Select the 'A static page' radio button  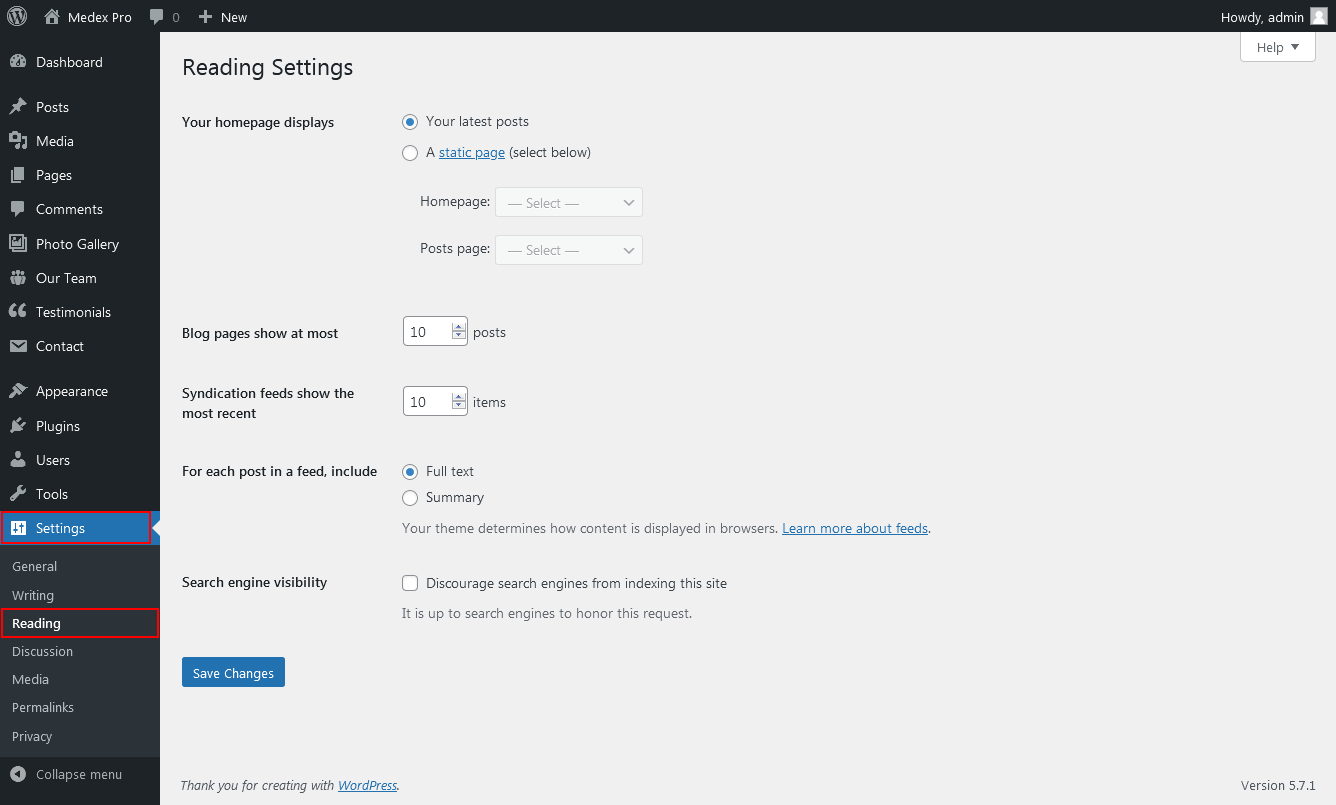(x=410, y=153)
